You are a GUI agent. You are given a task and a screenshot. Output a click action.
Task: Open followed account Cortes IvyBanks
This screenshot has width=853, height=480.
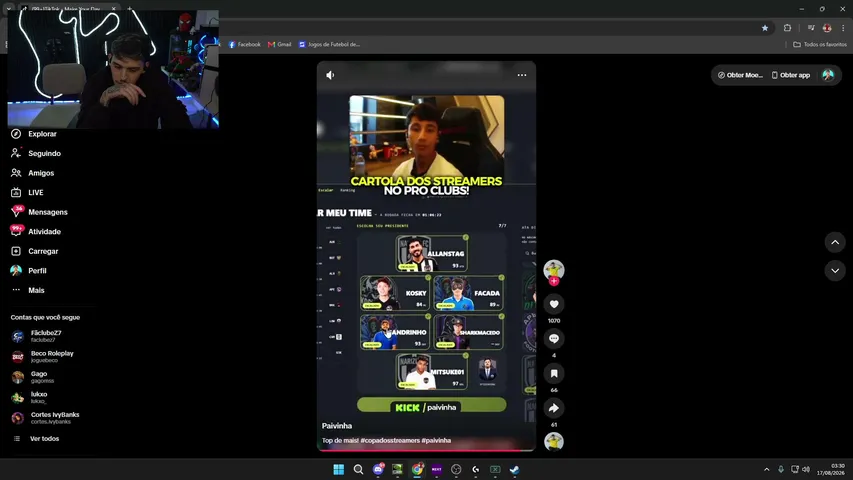[45, 418]
